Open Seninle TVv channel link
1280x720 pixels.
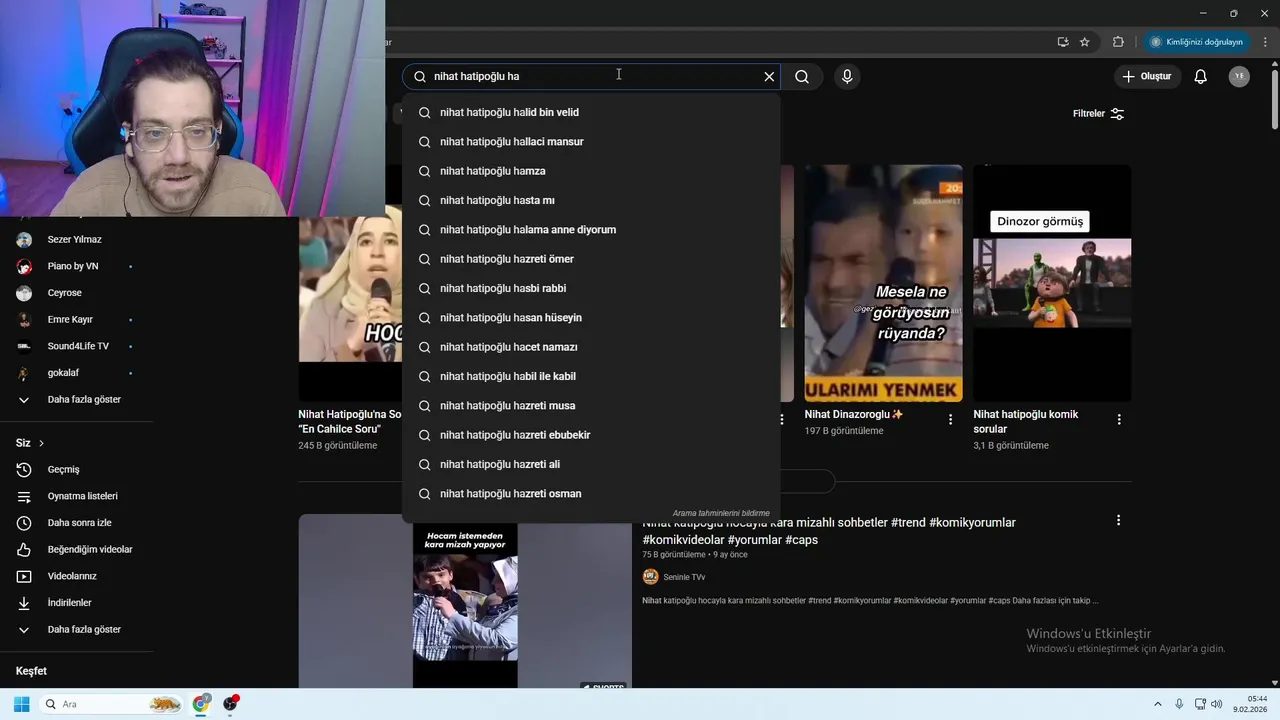[x=684, y=577]
